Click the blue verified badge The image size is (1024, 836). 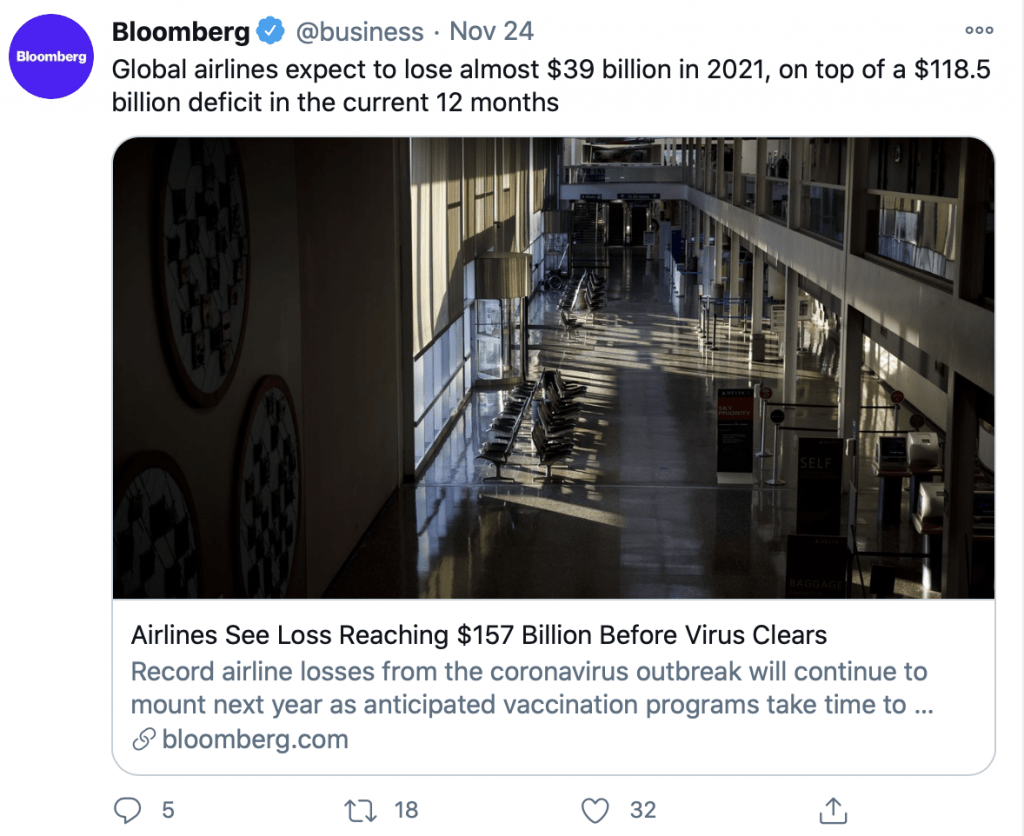(x=270, y=31)
